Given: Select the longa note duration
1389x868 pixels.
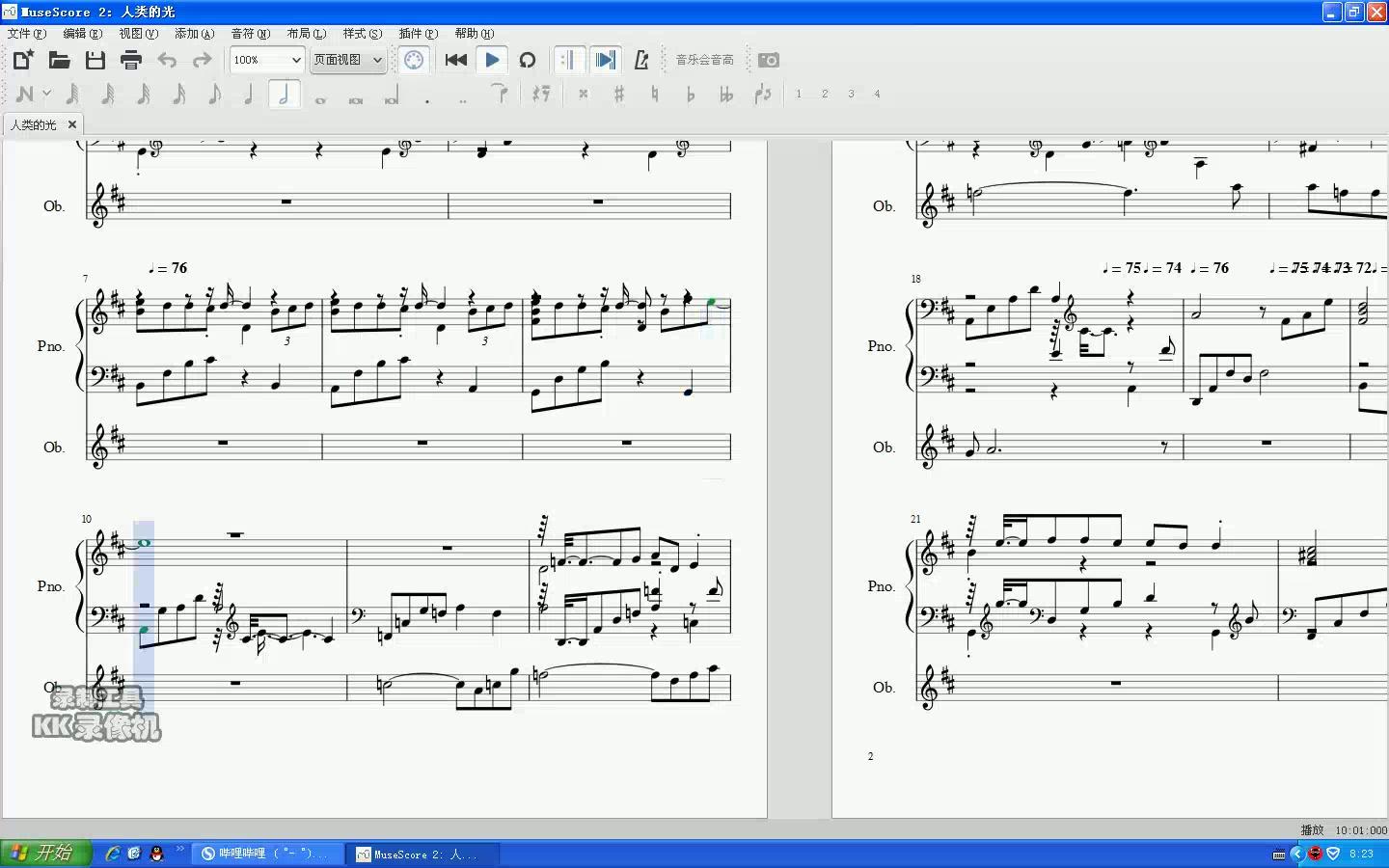Looking at the screenshot, I should 392,94.
